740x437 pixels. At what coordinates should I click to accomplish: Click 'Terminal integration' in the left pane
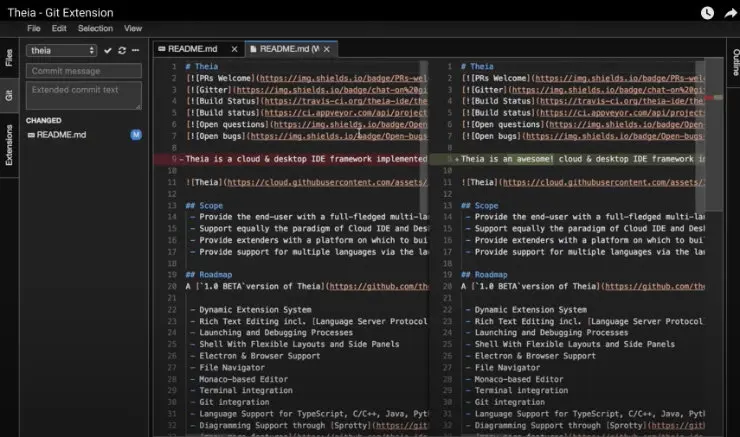point(246,391)
